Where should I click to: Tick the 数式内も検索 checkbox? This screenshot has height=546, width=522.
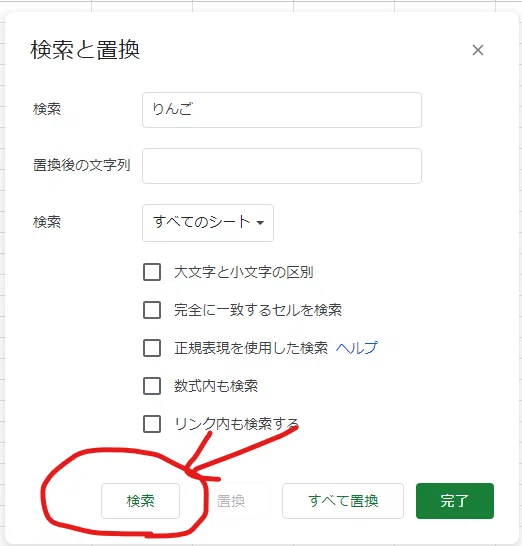(152, 386)
